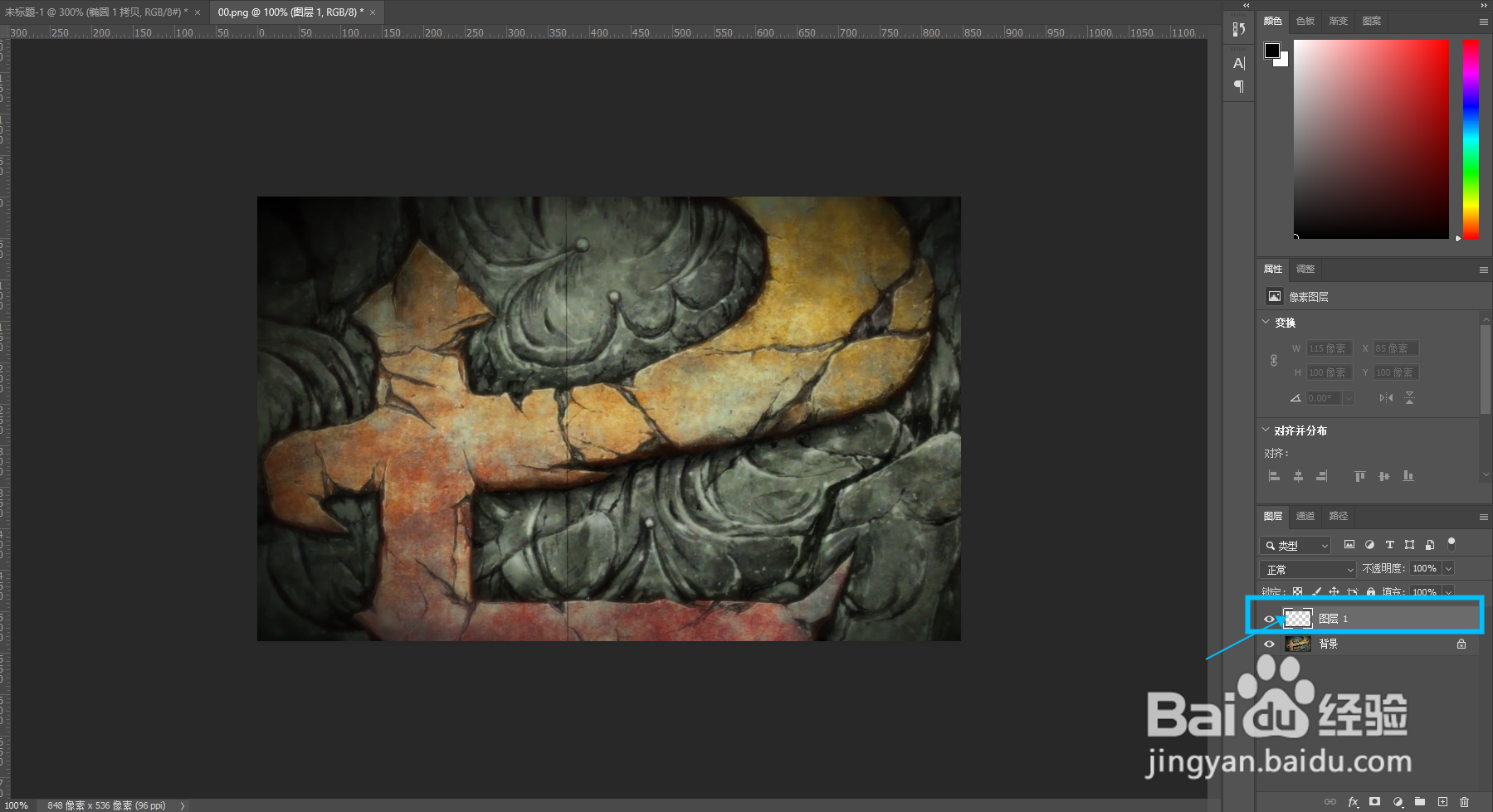Open status bar info arrow menu
1493x812 pixels.
click(183, 805)
